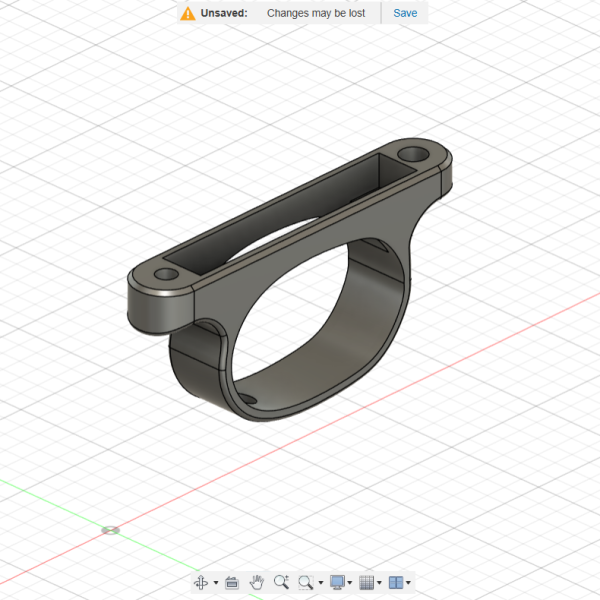600x600 pixels.
Task: Click the Look At icon
Action: 231,582
